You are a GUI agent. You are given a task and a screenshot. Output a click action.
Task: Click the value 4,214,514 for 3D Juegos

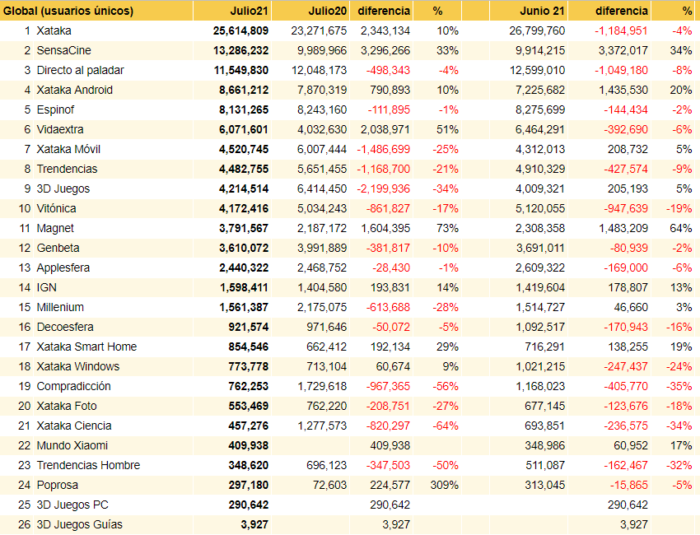click(x=244, y=189)
